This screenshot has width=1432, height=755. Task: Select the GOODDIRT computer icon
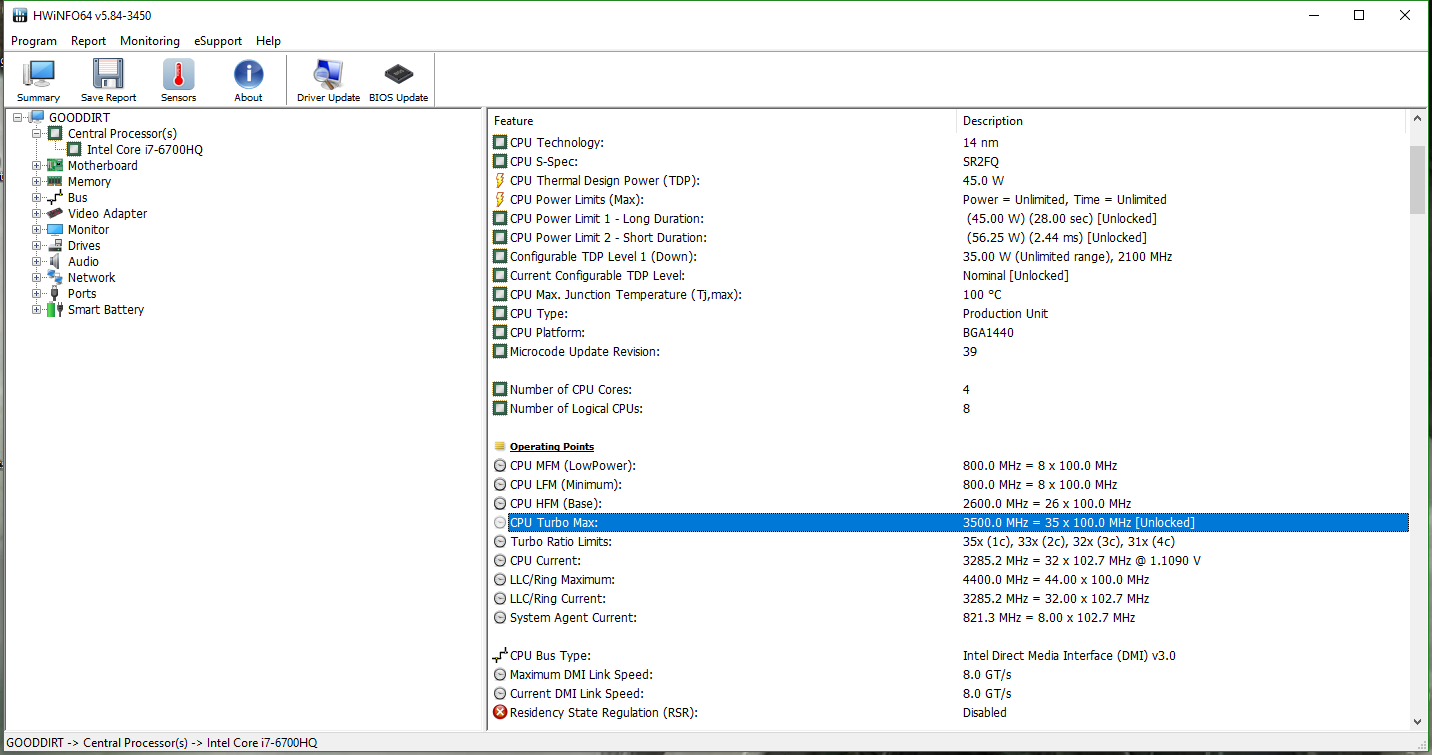point(36,118)
